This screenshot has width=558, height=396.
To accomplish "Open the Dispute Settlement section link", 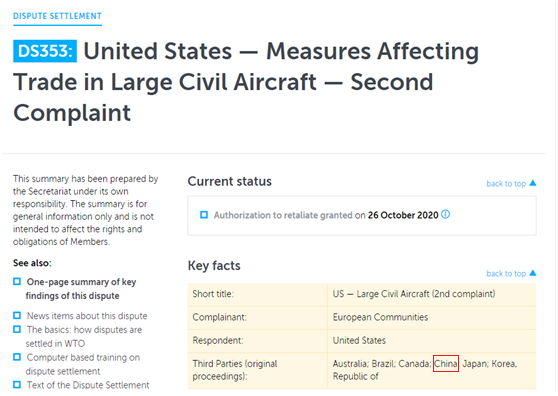I will click(57, 16).
